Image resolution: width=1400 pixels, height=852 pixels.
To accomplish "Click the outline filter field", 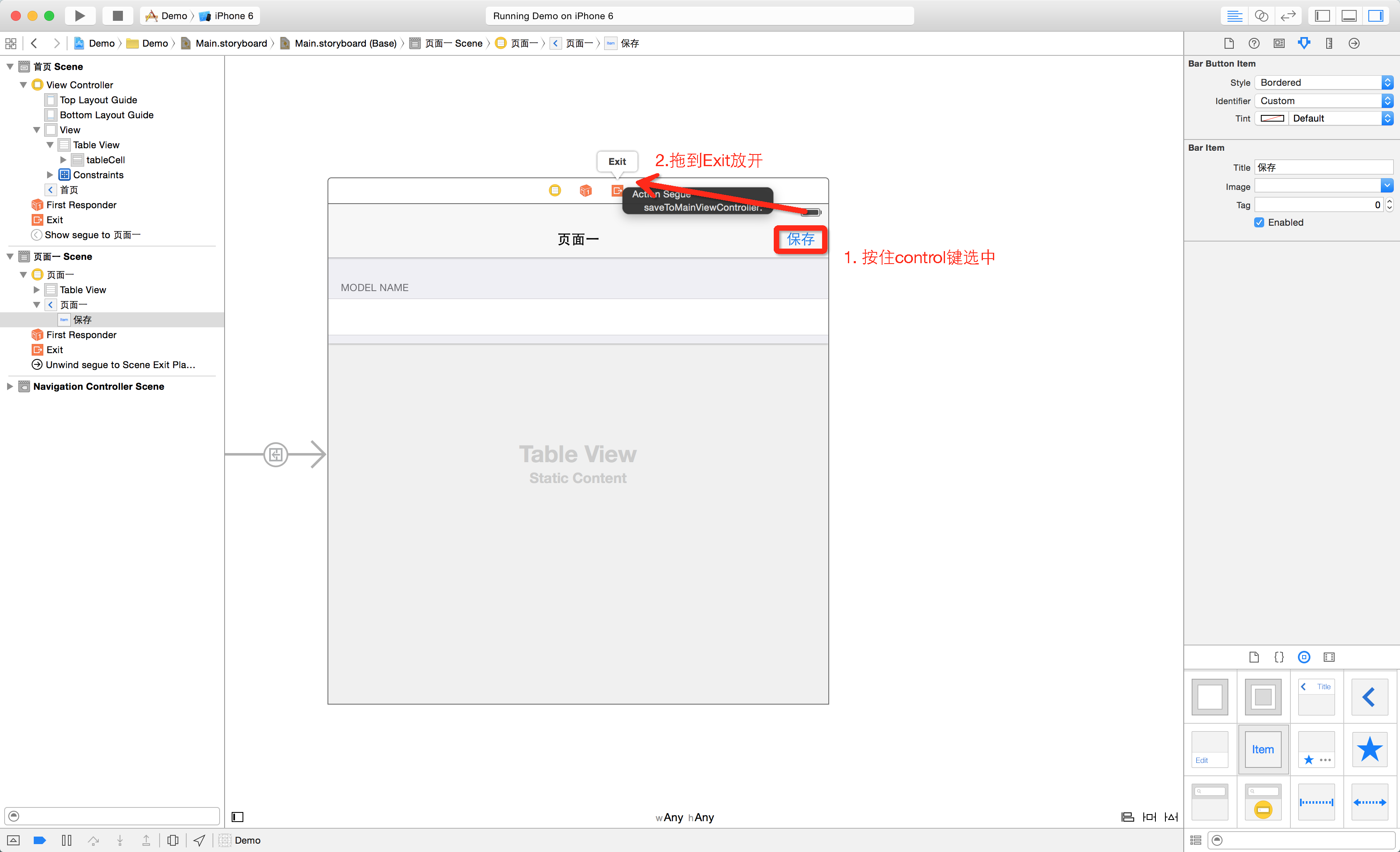I will [112, 816].
